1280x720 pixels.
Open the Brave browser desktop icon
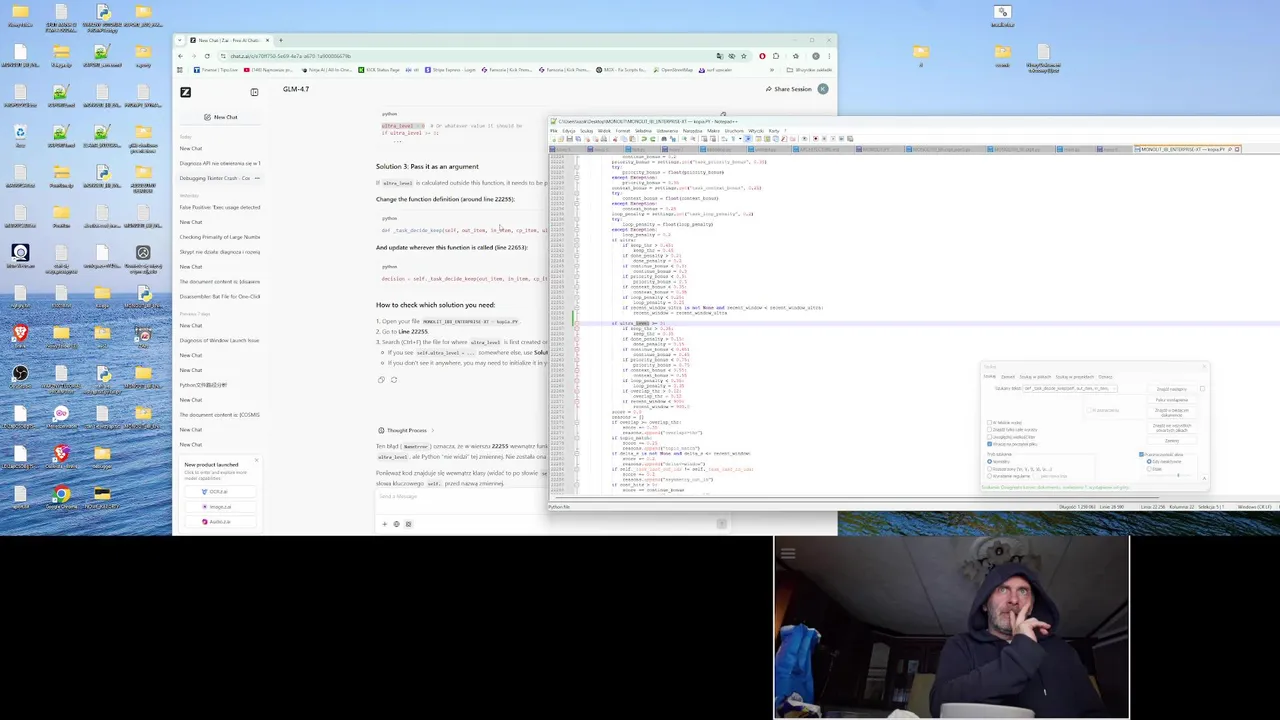click(x=20, y=333)
